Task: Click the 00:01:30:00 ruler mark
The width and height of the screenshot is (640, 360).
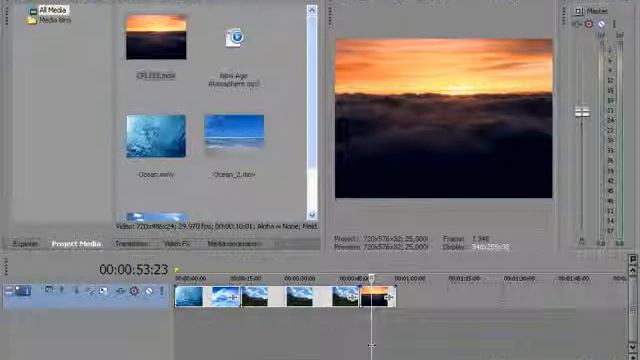Action: pos(519,278)
